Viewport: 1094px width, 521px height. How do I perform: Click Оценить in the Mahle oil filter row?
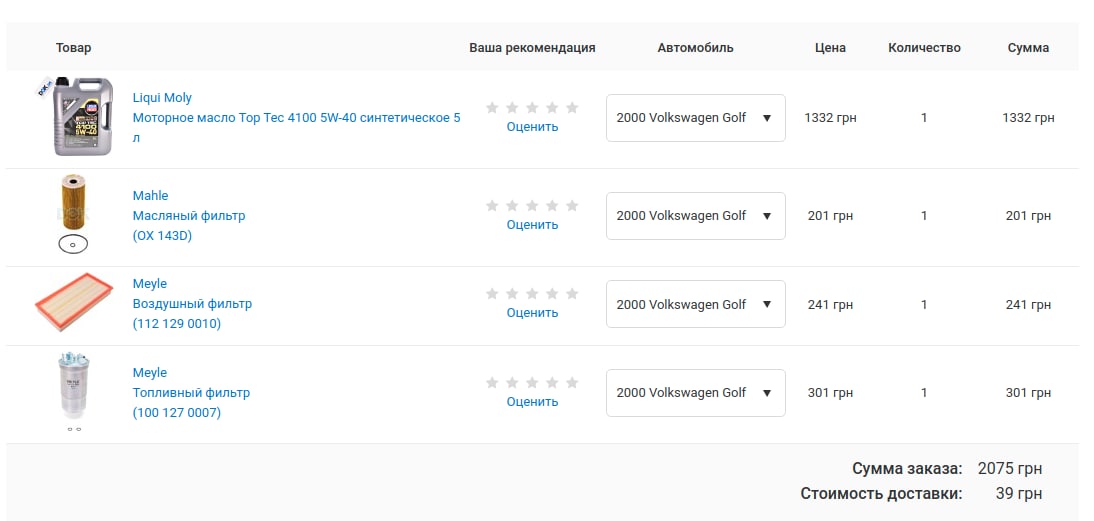[x=532, y=225]
